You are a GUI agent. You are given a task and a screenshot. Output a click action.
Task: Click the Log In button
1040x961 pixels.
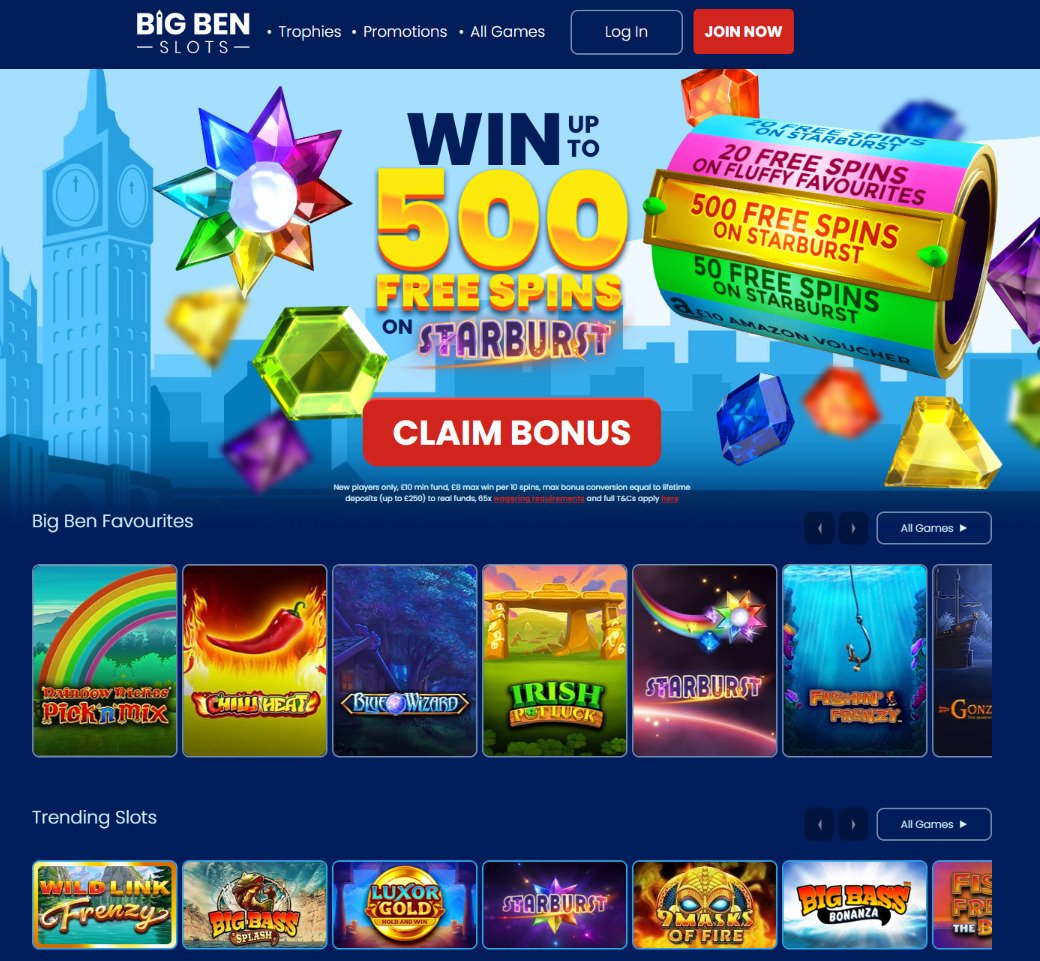(626, 32)
